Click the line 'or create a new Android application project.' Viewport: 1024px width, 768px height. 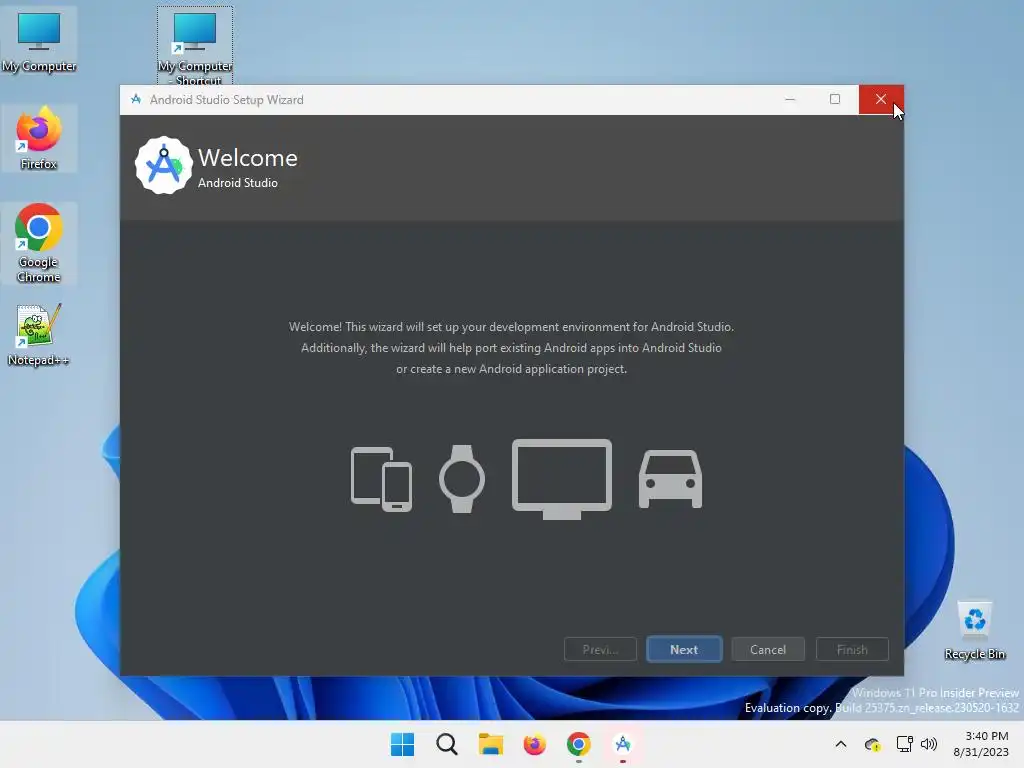pyautogui.click(x=511, y=369)
